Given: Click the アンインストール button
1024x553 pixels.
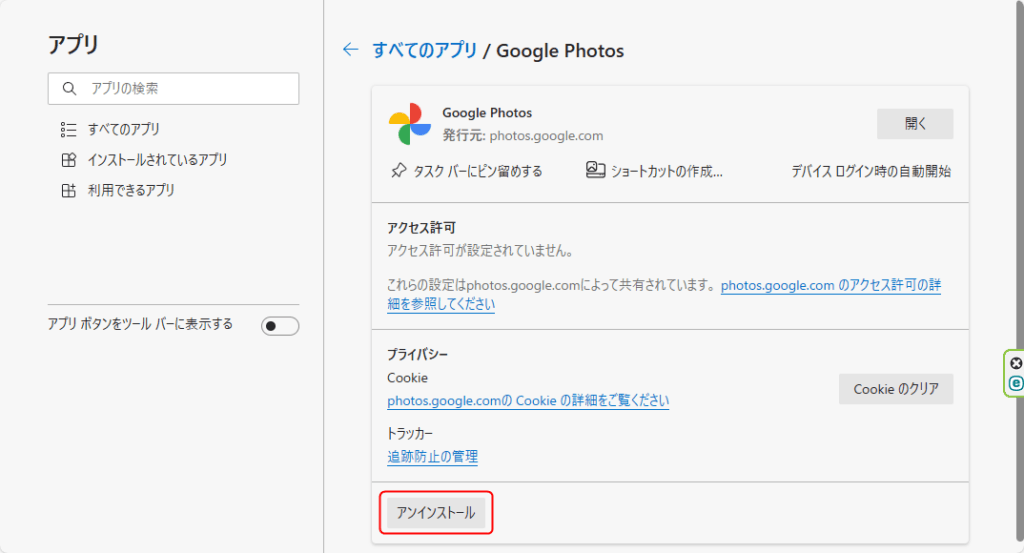Looking at the screenshot, I should point(436,513).
